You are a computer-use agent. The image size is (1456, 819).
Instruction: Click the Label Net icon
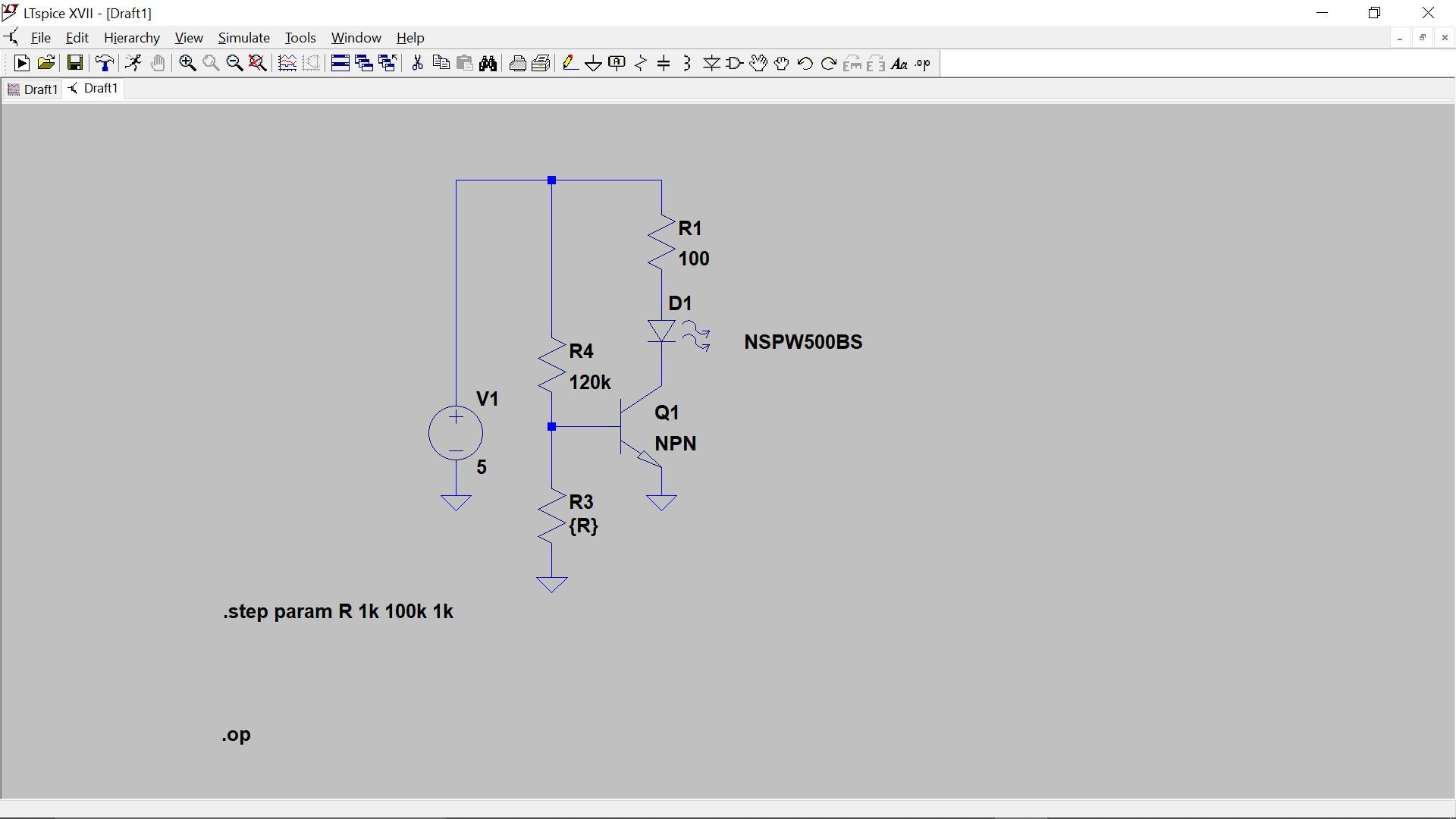(x=617, y=64)
